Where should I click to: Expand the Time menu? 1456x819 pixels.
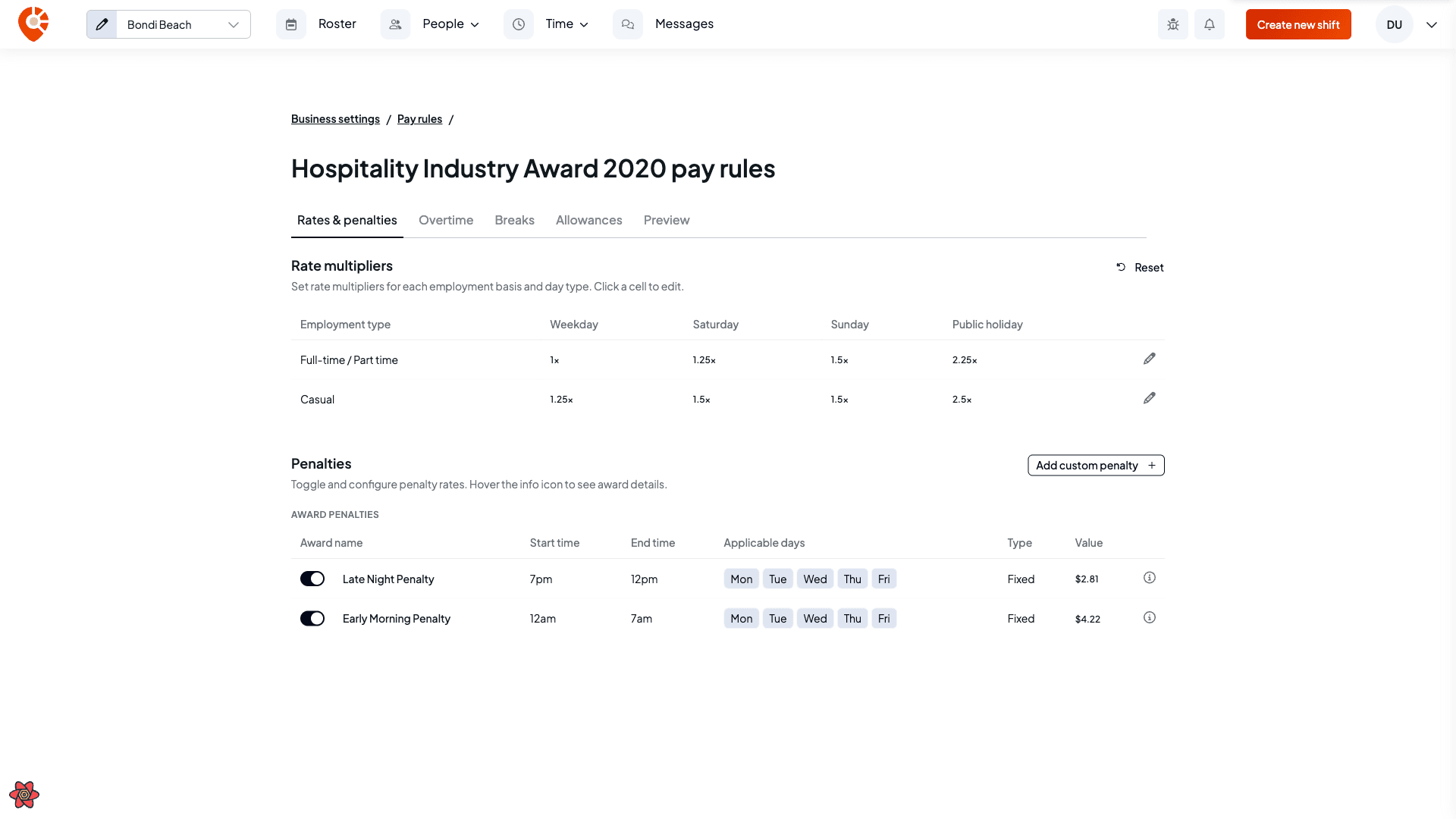click(566, 24)
